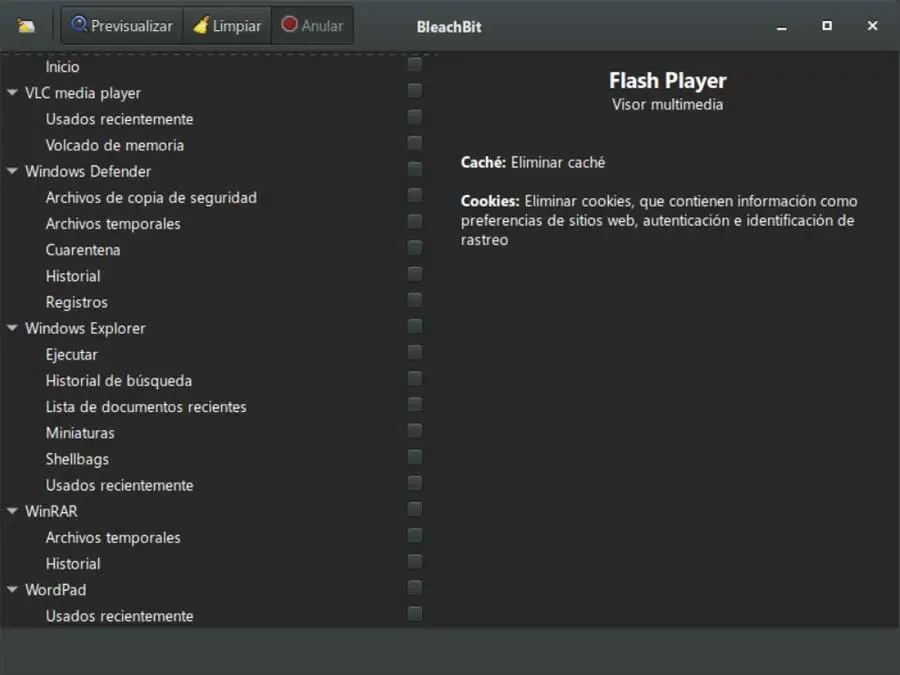Click the Caché description line

click(x=533, y=162)
